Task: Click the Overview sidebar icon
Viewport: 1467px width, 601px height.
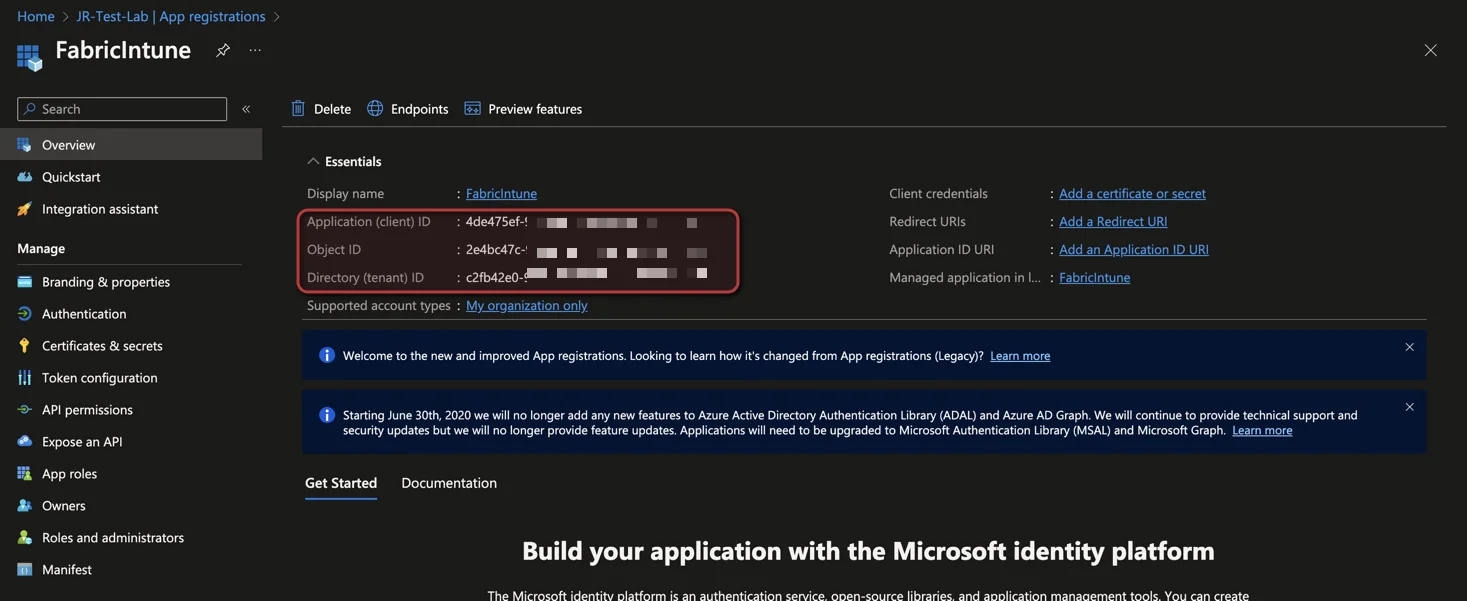Action: 24,145
